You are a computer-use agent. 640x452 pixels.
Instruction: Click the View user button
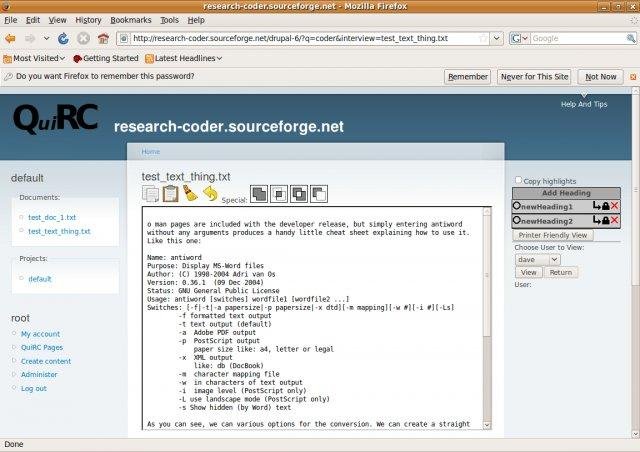coord(529,272)
